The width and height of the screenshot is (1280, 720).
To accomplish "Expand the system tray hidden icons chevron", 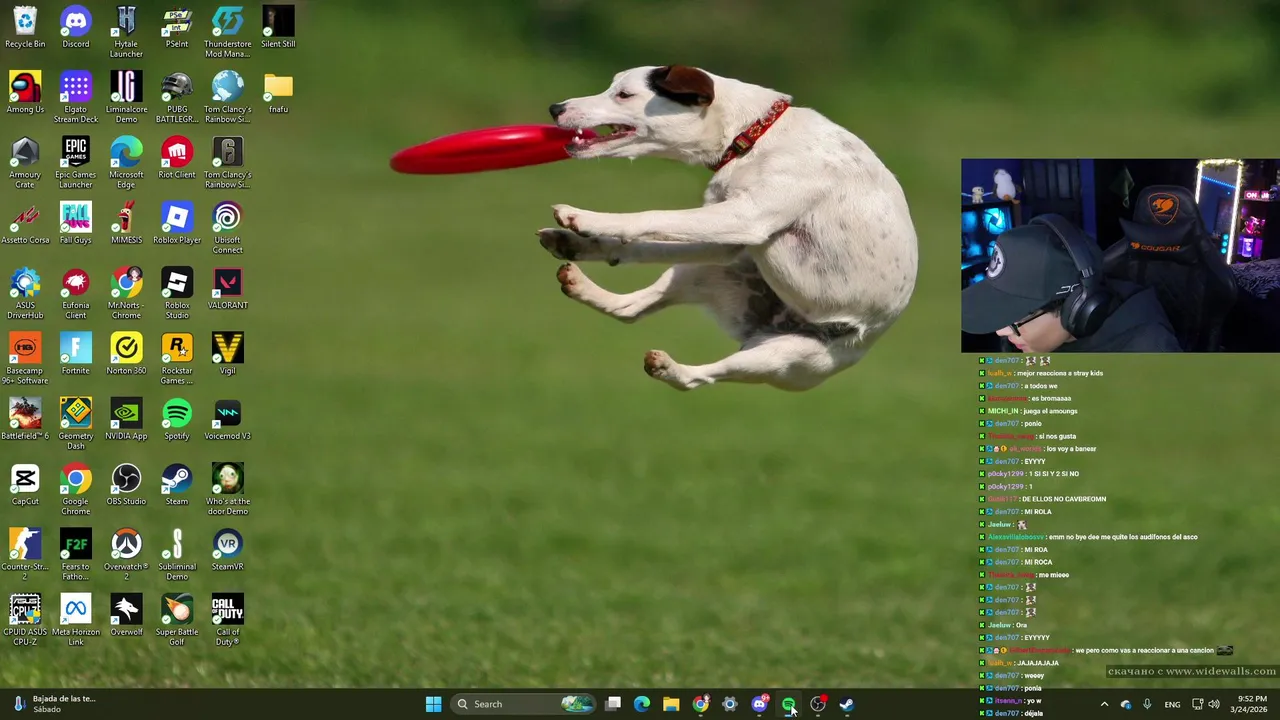I will coord(1104,704).
